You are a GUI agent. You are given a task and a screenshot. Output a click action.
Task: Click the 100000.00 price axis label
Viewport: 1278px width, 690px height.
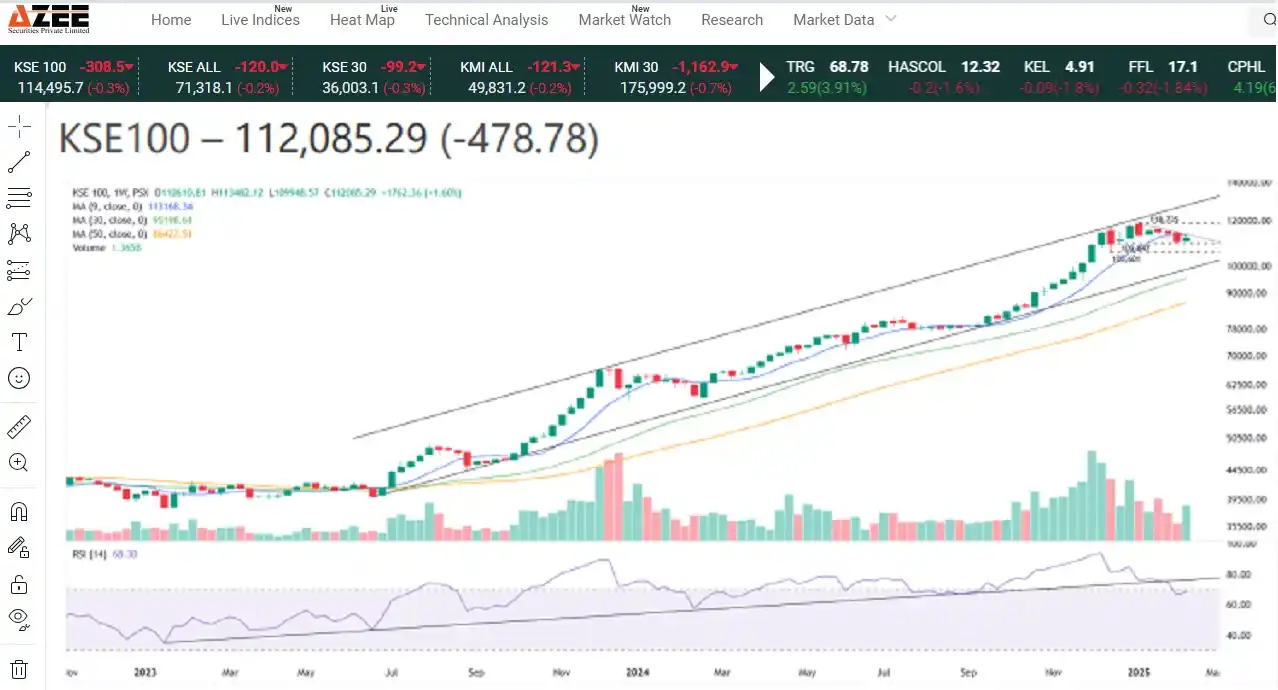pos(1250,267)
